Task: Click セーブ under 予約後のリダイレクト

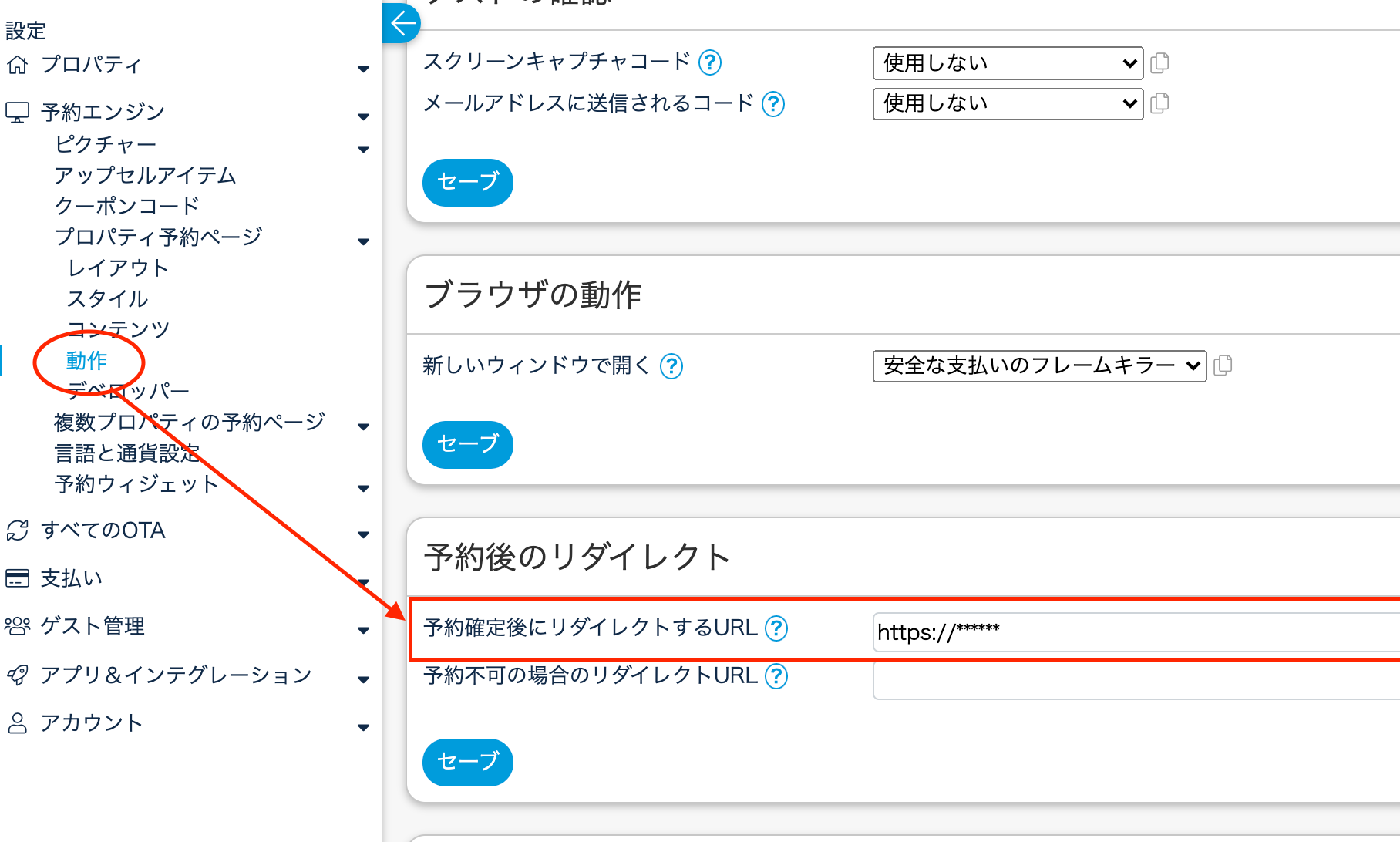Action: point(467,762)
